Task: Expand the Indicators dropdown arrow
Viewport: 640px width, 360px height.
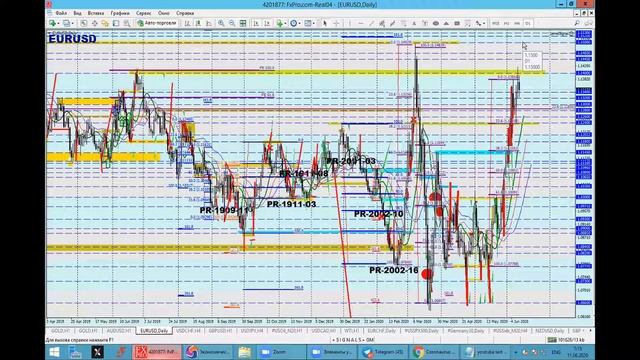Action: 285,23
